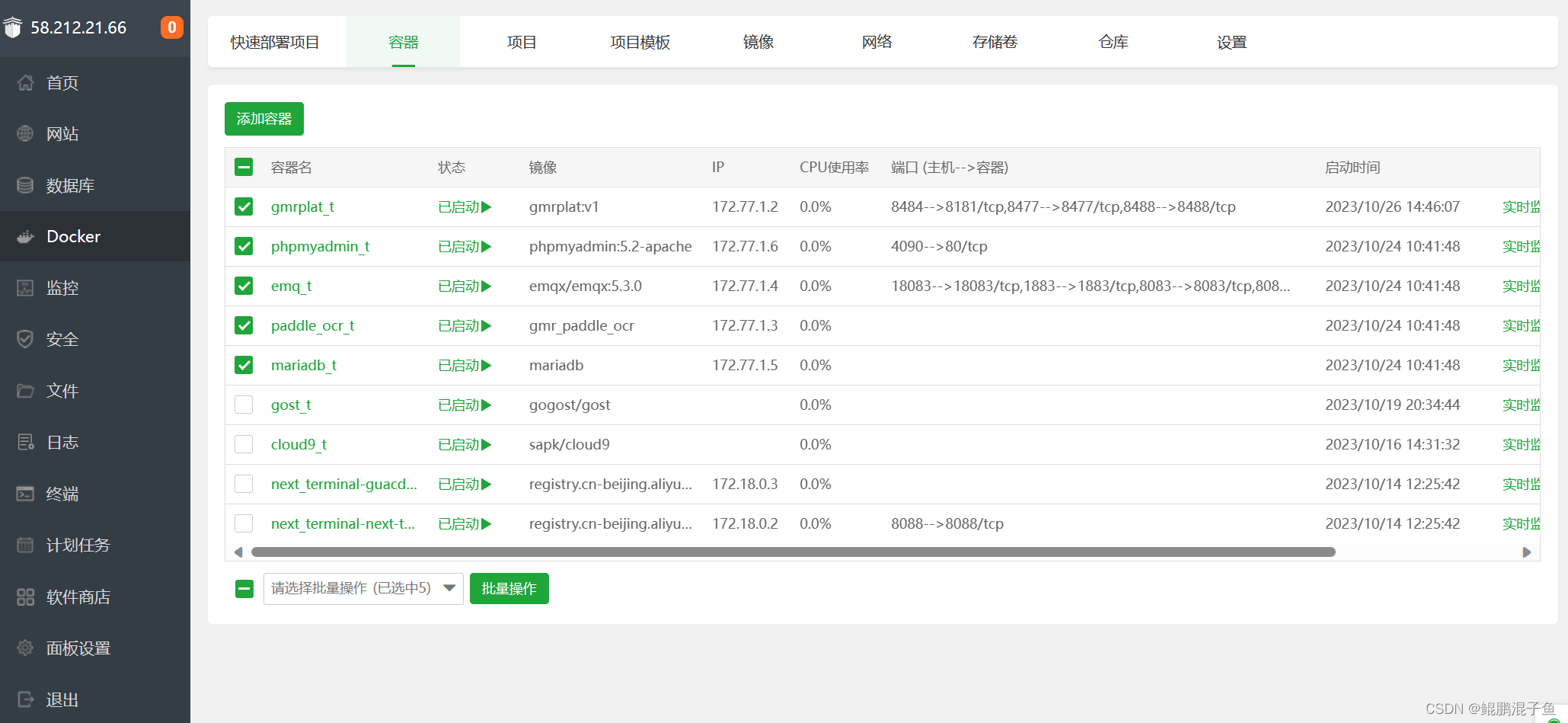This screenshot has width=1568, height=723.
Task: Click the 启动时间 column header
Action: (x=1352, y=168)
